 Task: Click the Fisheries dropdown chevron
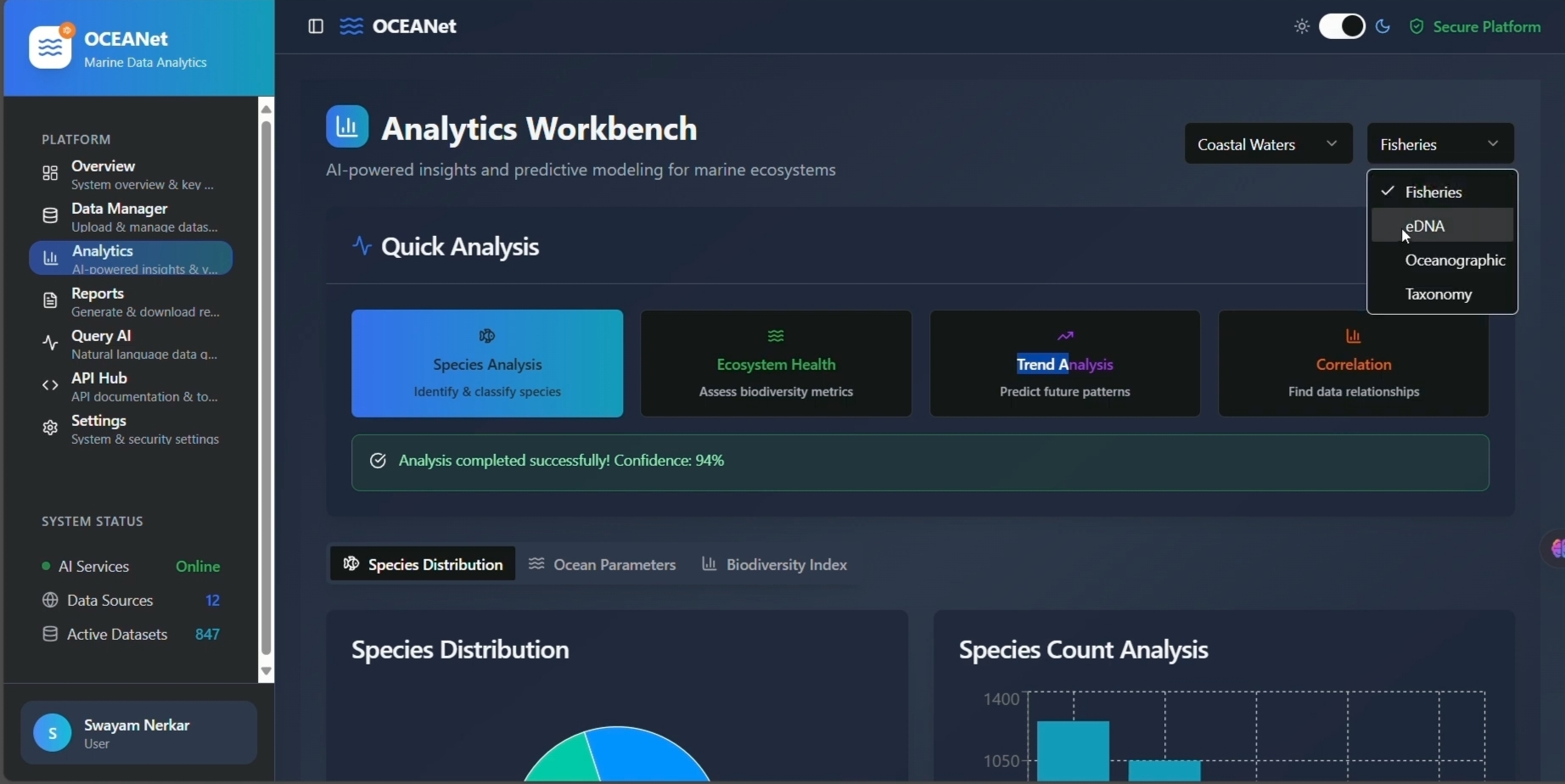(x=1493, y=144)
